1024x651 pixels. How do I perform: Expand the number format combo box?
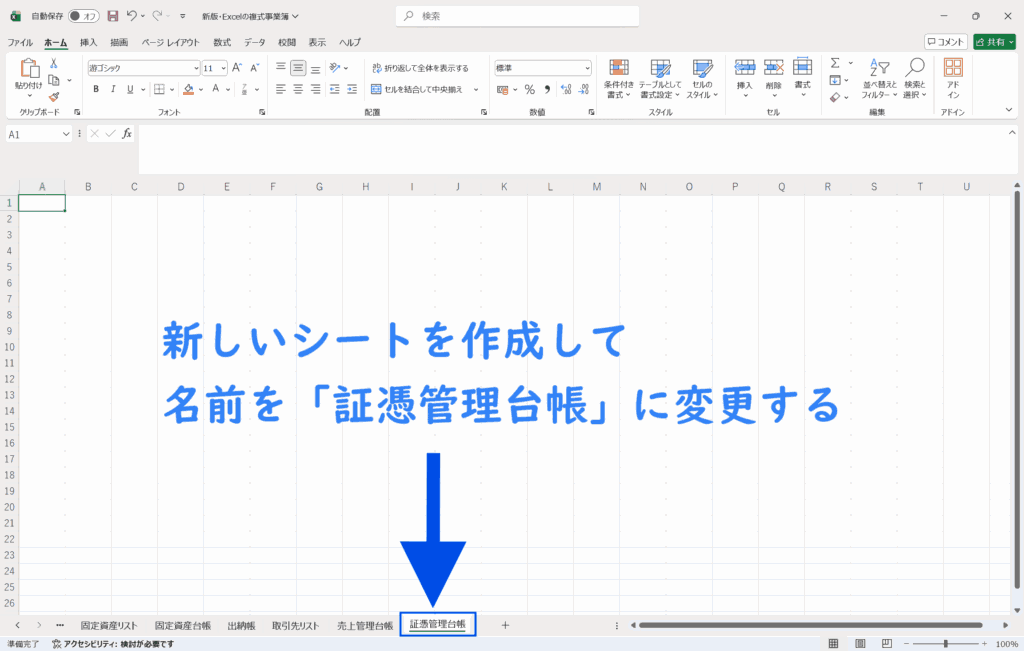[x=587, y=68]
